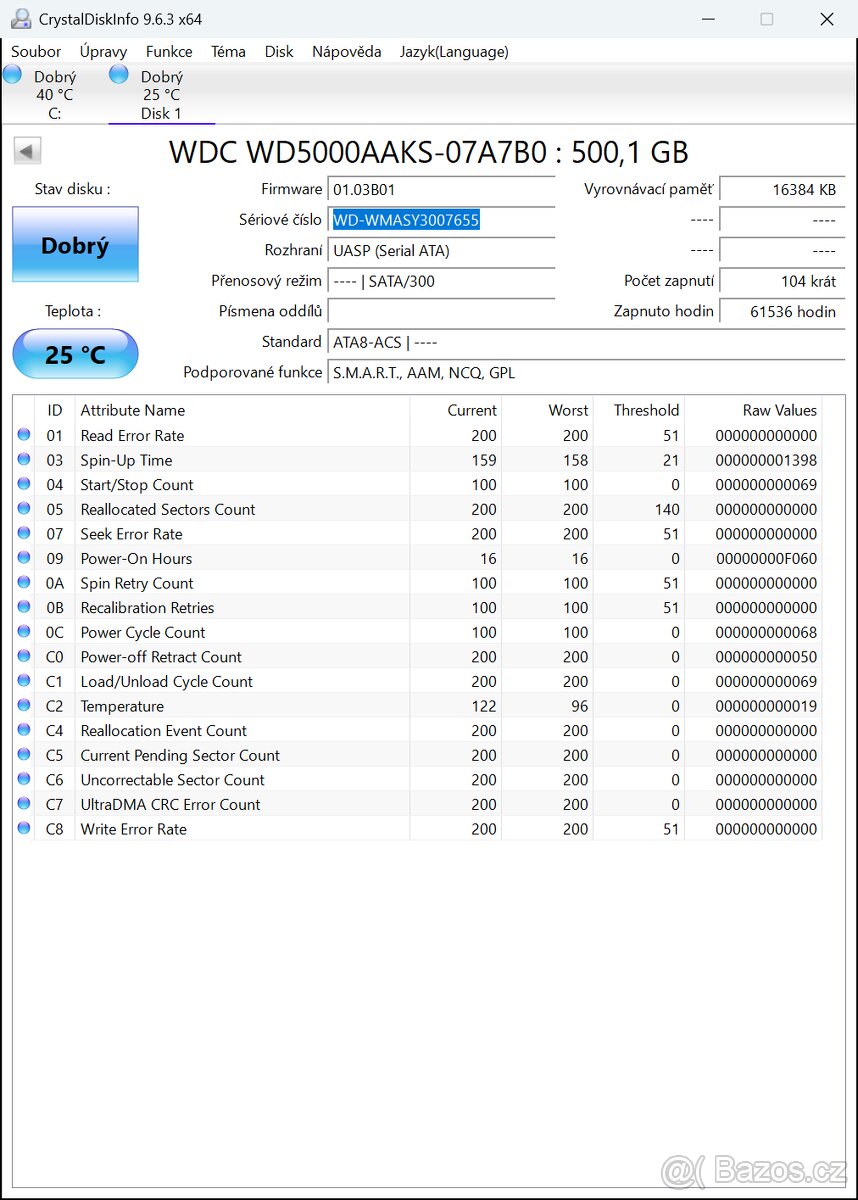The image size is (858, 1200).
Task: Click the highlighted serial number field
Action: tap(405, 219)
